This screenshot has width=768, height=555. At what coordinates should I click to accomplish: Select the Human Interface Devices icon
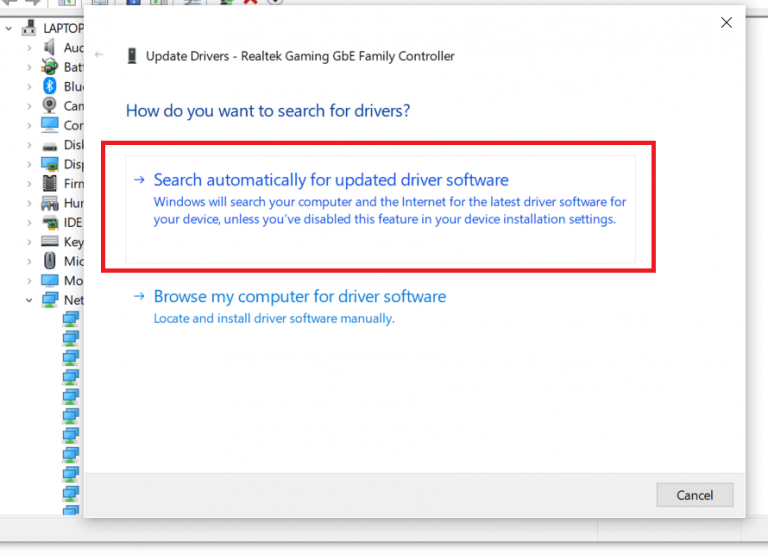pos(49,203)
